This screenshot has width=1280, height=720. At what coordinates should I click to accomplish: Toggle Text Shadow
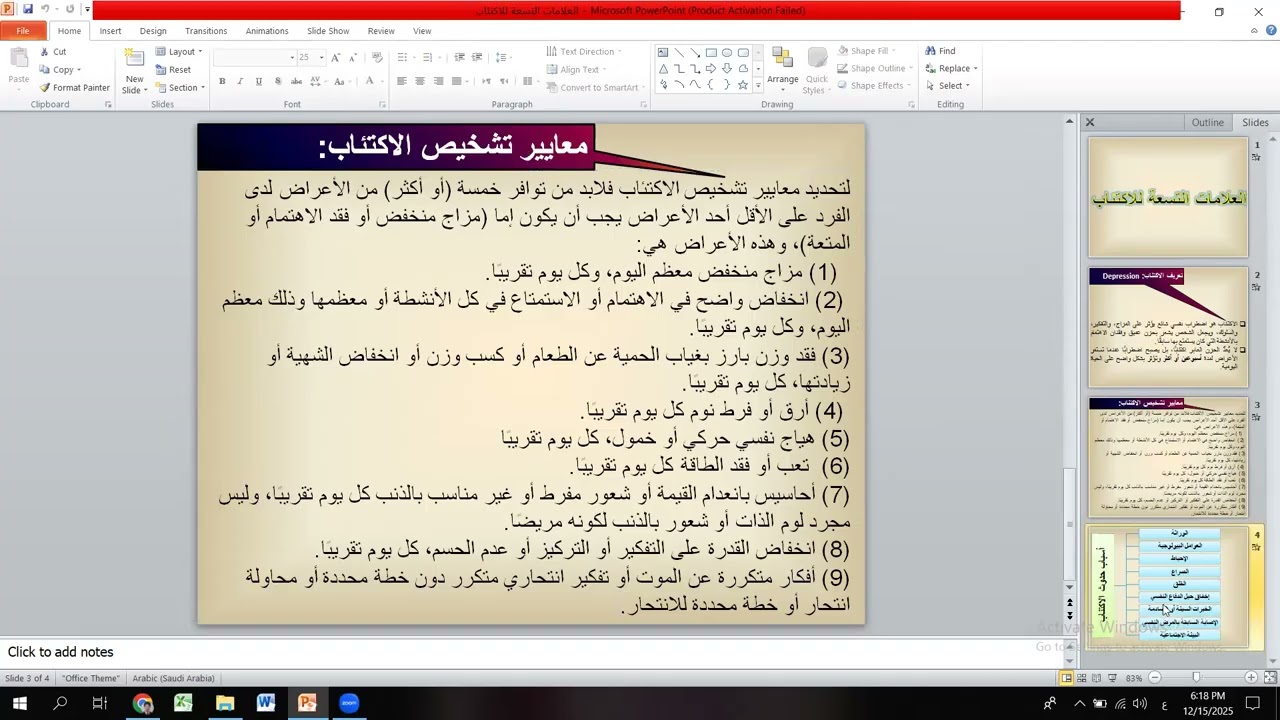pos(276,81)
